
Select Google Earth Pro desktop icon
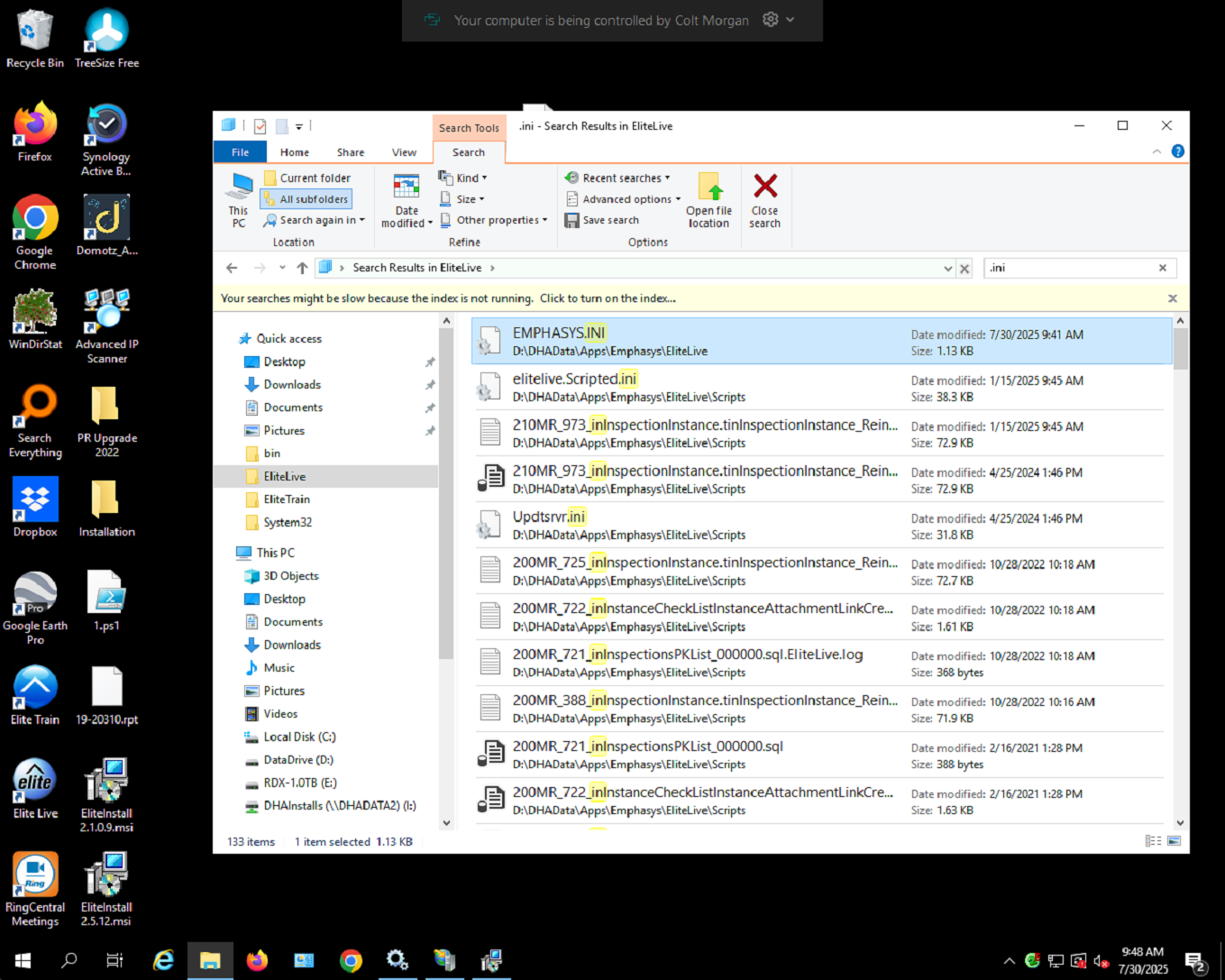tap(35, 609)
